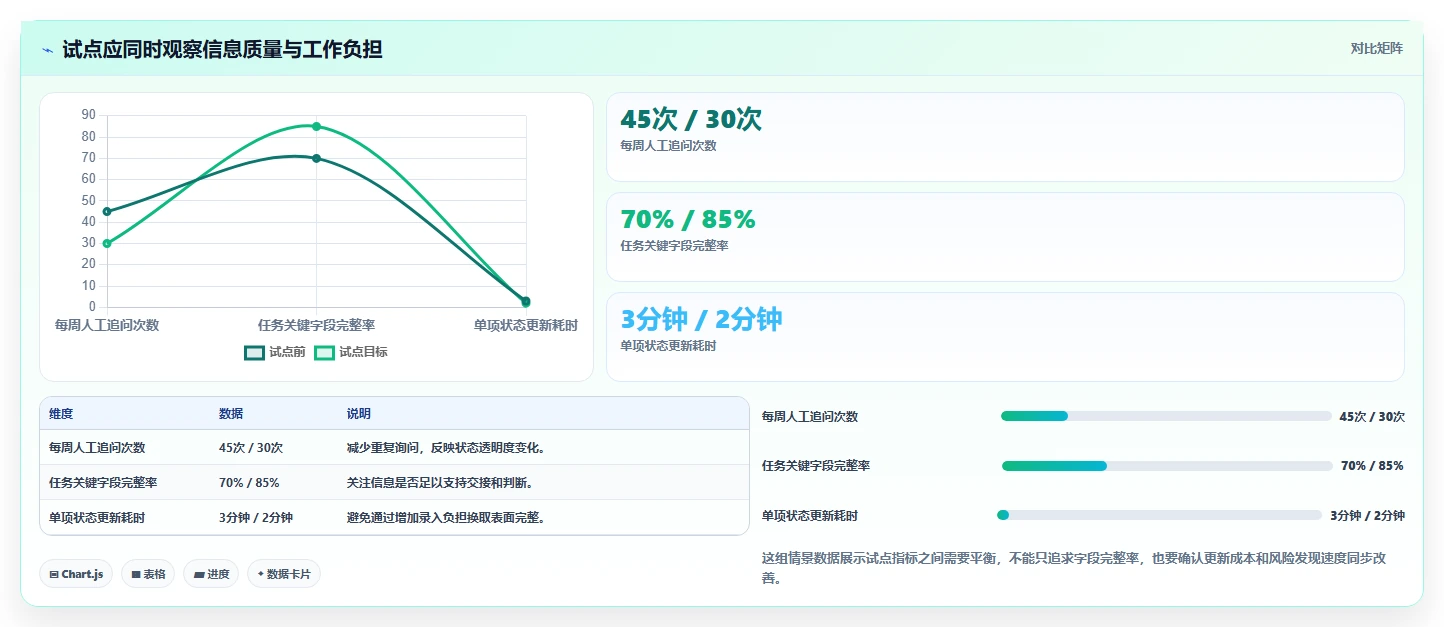Click the title 试点应同时观察信息质量与工作负担
This screenshot has width=1444, height=627.
pos(222,49)
